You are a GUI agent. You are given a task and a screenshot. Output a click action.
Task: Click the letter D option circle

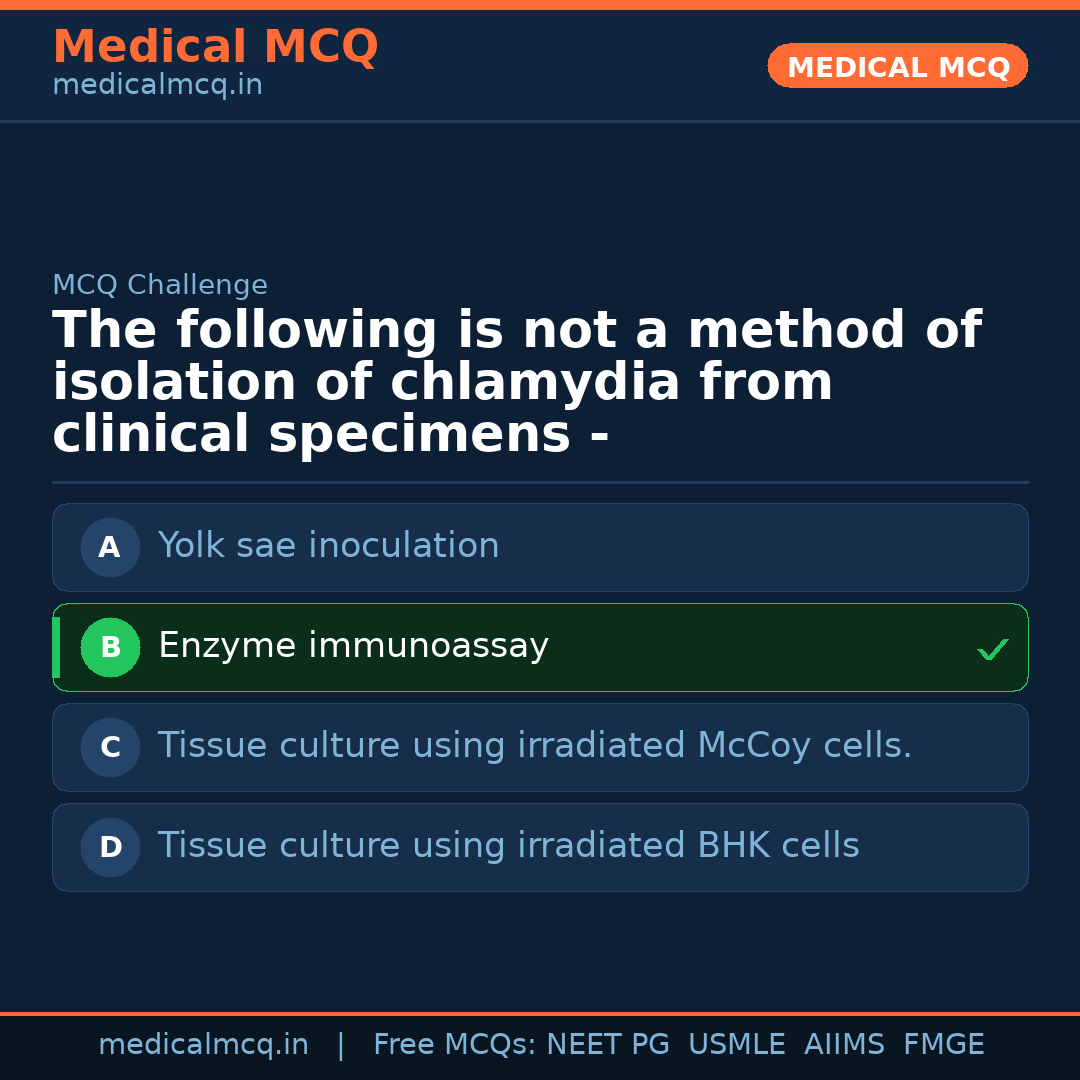click(110, 847)
